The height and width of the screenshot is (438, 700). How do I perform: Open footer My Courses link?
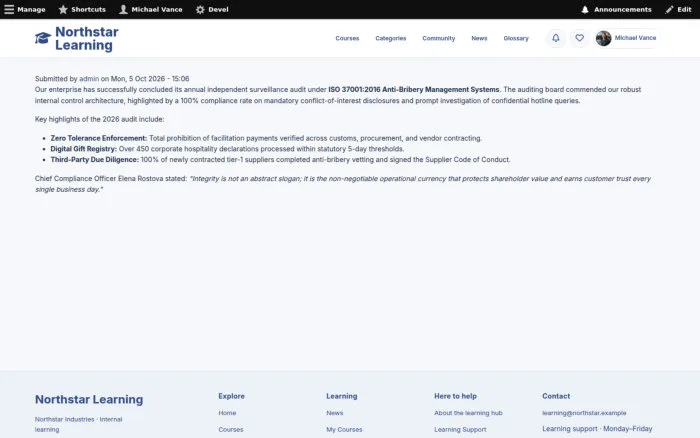(344, 430)
